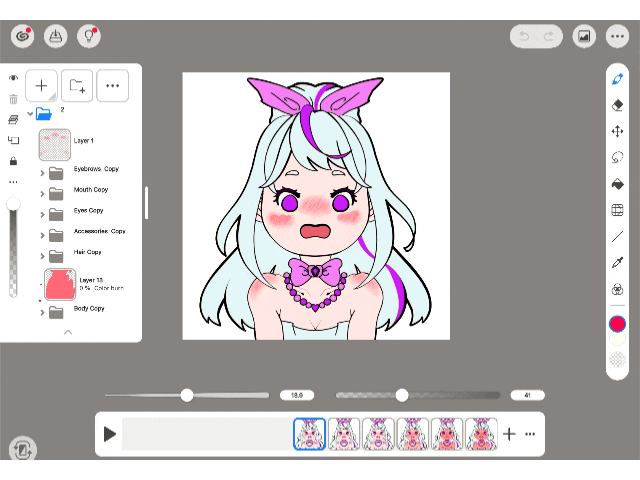
Task: Click the rotate canvas icon bottom-left
Action: click(22, 450)
